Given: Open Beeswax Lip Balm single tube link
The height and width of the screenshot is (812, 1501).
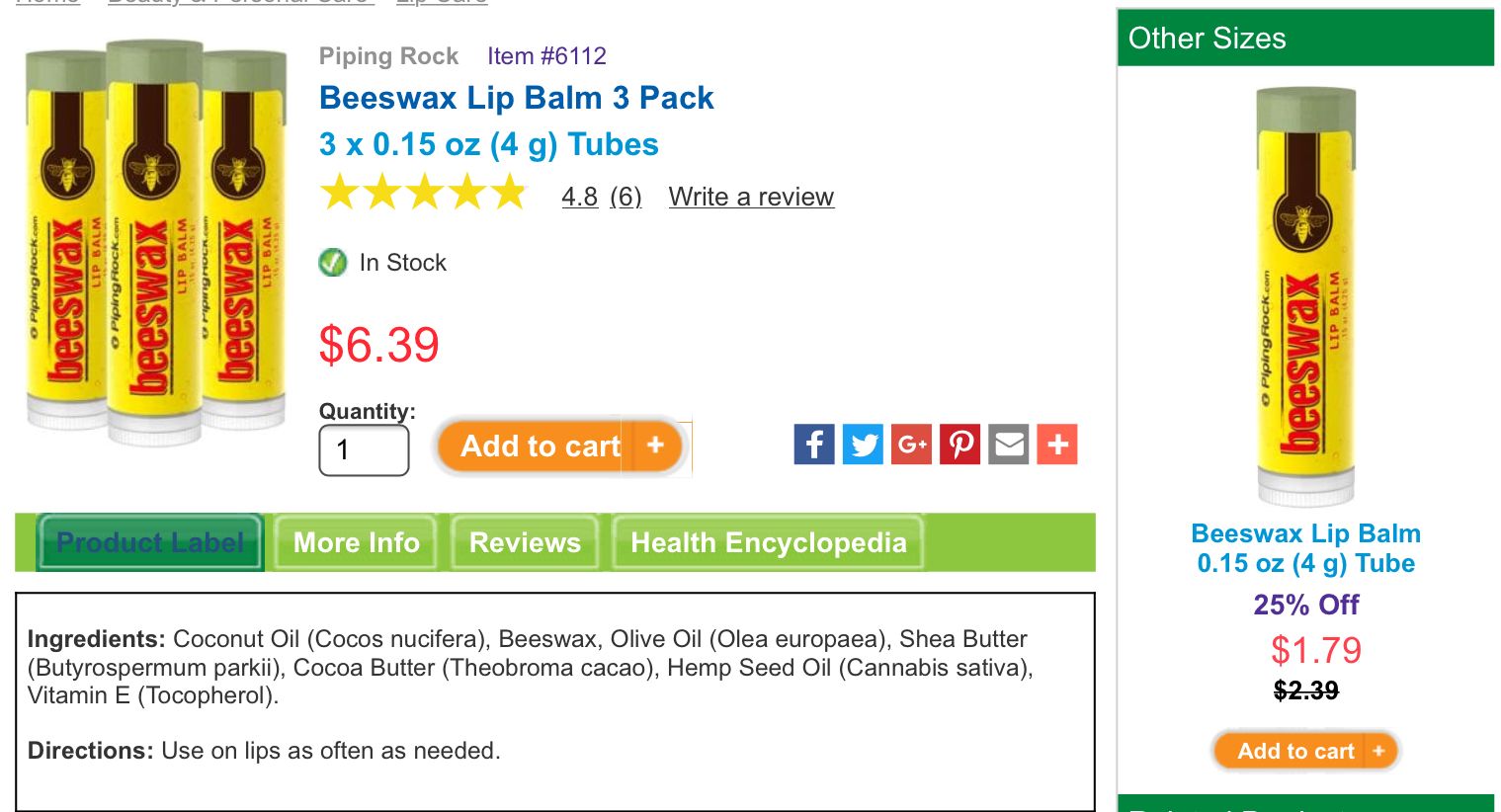Looking at the screenshot, I should [x=1305, y=548].
